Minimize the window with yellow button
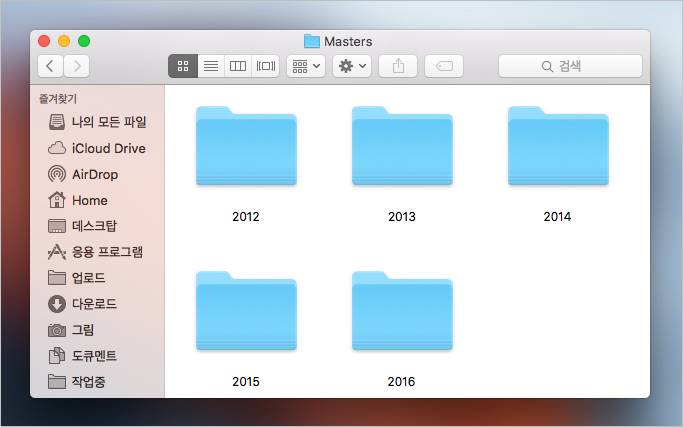683x427 pixels. coord(64,41)
